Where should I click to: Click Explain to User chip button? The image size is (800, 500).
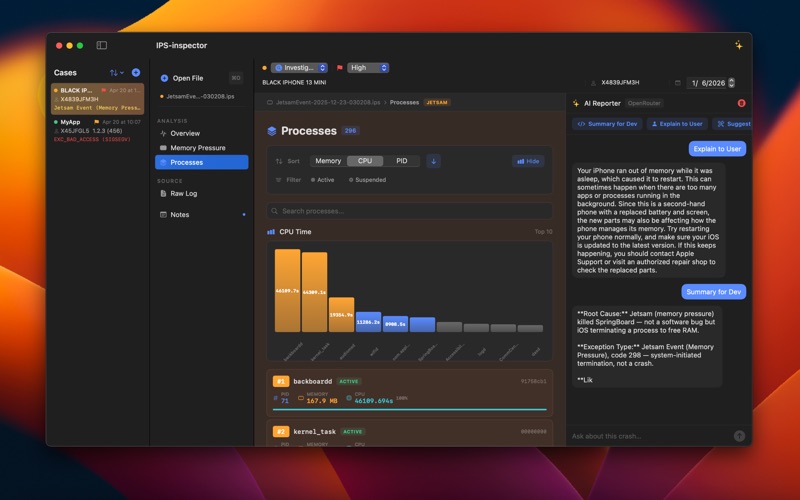[x=677, y=123]
